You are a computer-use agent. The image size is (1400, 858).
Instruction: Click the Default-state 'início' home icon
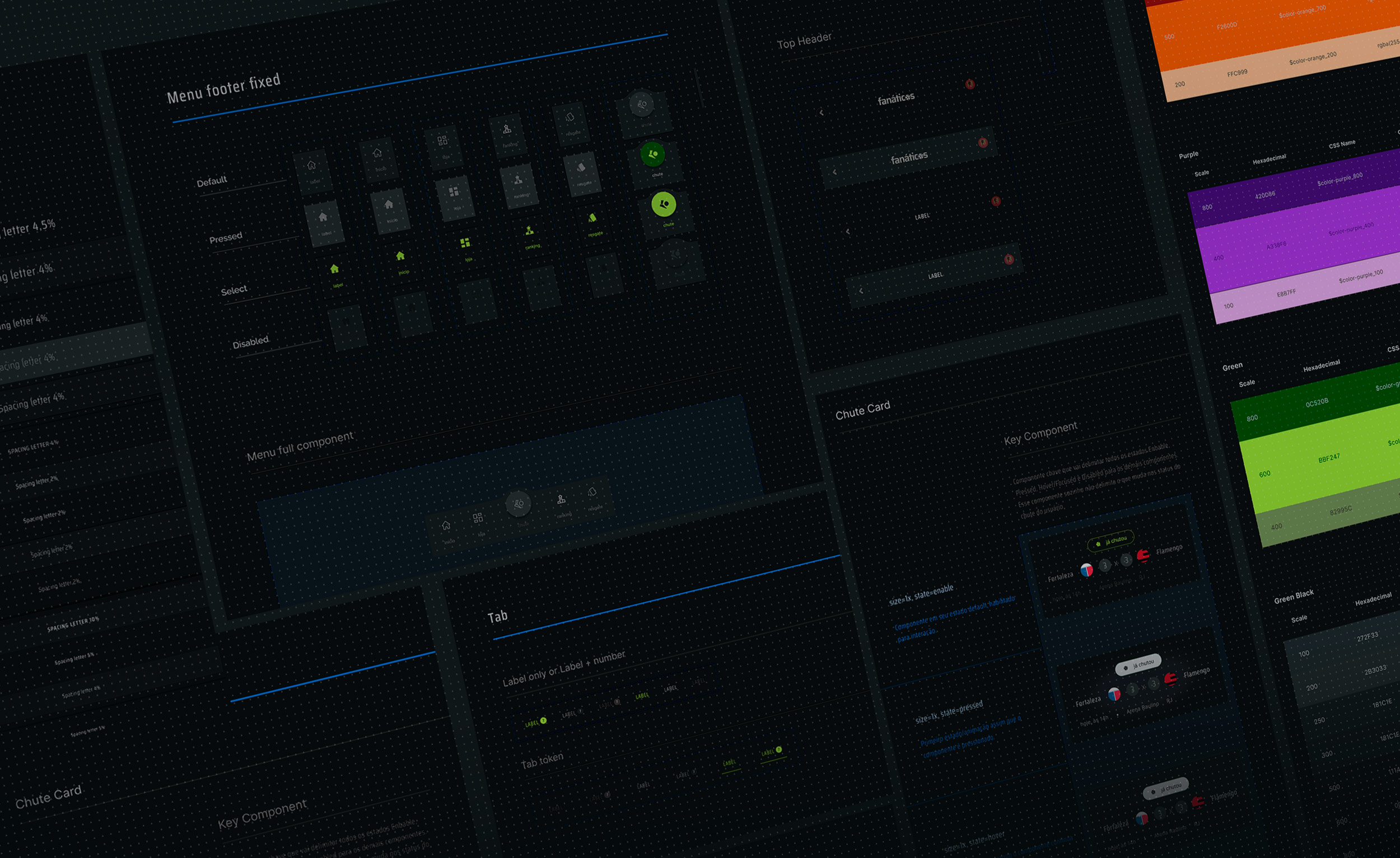coord(377,153)
